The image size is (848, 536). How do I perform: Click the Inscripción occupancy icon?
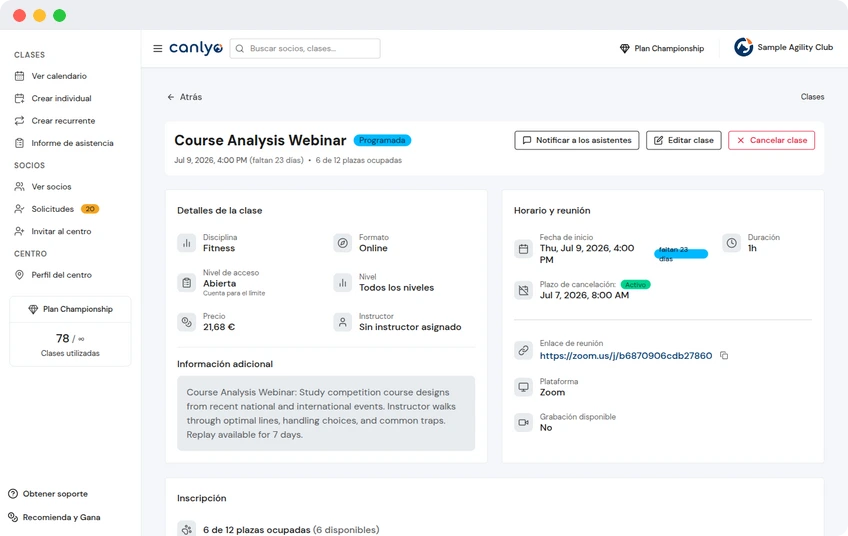coord(187,530)
